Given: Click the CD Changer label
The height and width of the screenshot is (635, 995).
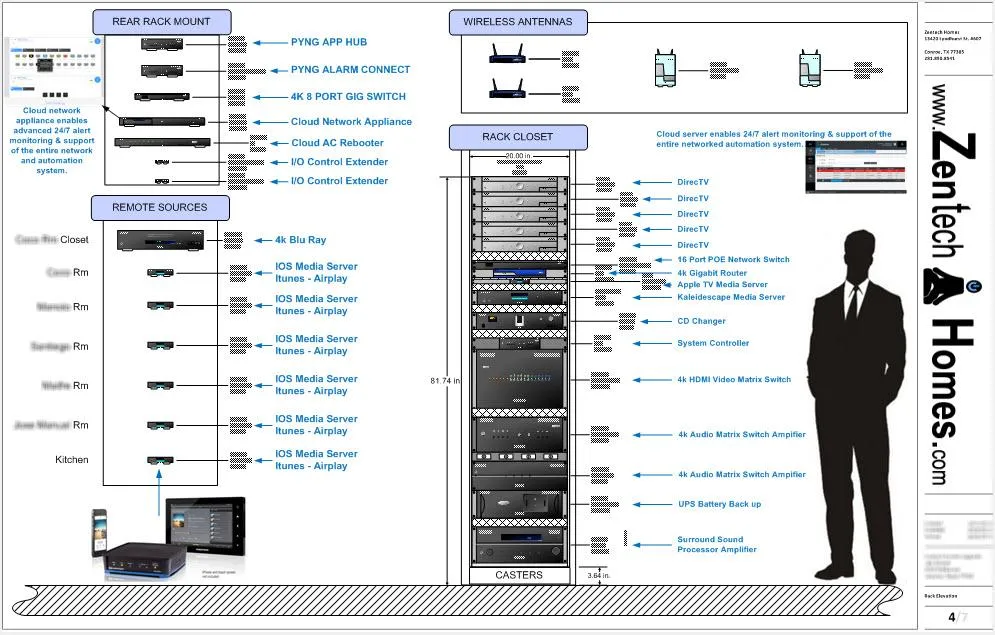Looking at the screenshot, I should [701, 321].
